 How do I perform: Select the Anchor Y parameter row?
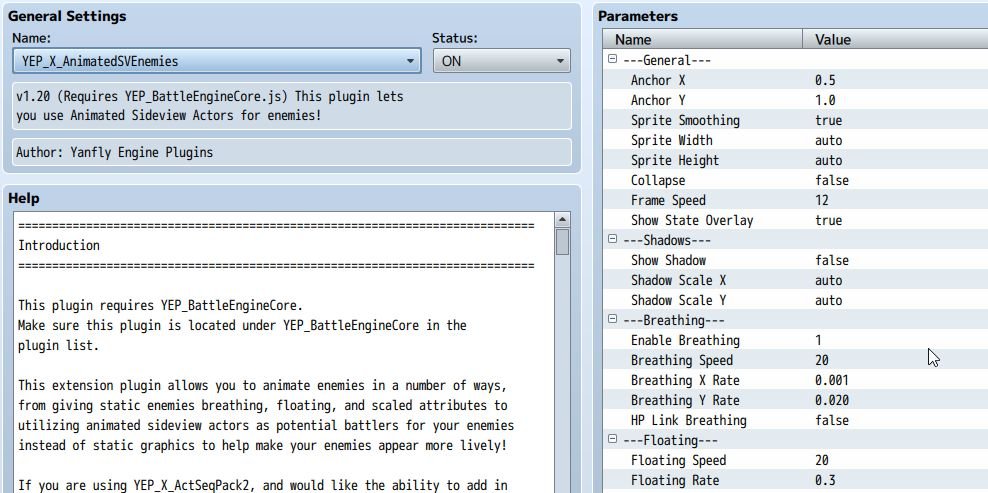tap(795, 100)
